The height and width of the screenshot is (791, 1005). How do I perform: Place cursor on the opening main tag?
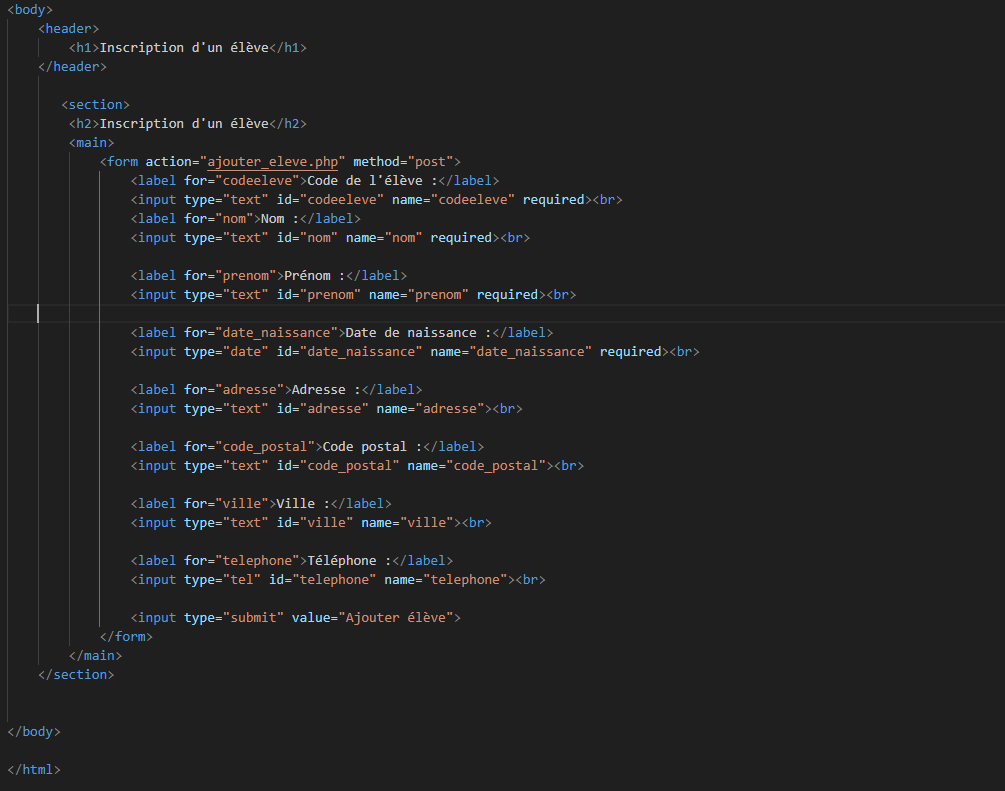[91, 143]
